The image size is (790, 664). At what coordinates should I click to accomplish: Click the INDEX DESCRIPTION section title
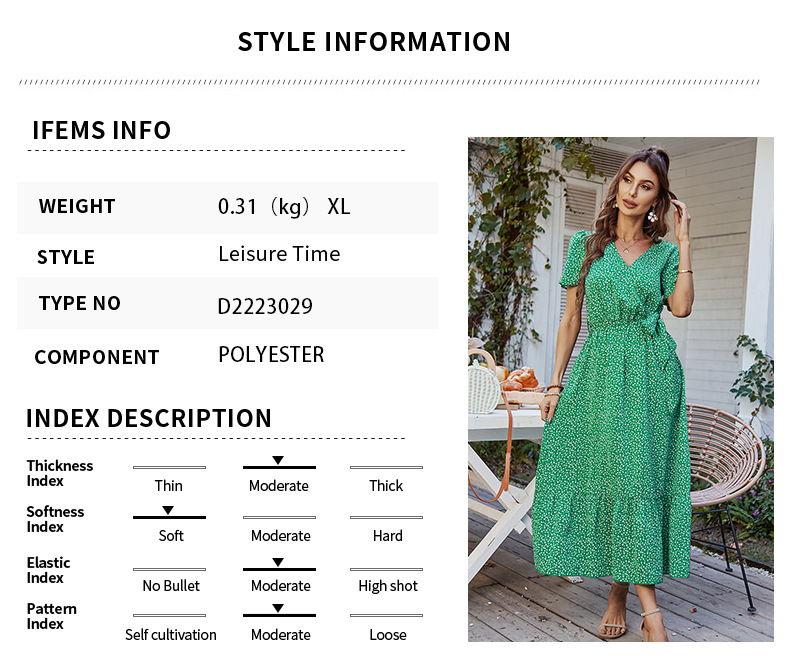149,418
